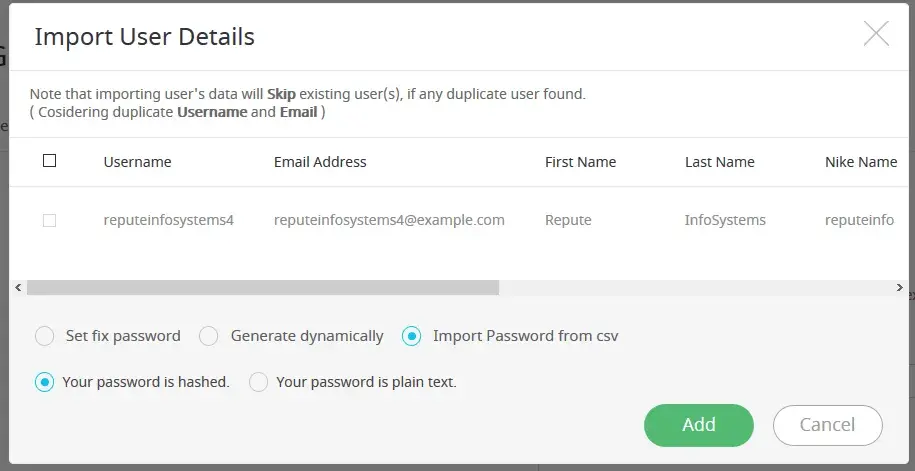Viewport: 915px width, 471px height.
Task: Tick the checkbox for reputeinfosystems4 row
Action: pos(50,220)
